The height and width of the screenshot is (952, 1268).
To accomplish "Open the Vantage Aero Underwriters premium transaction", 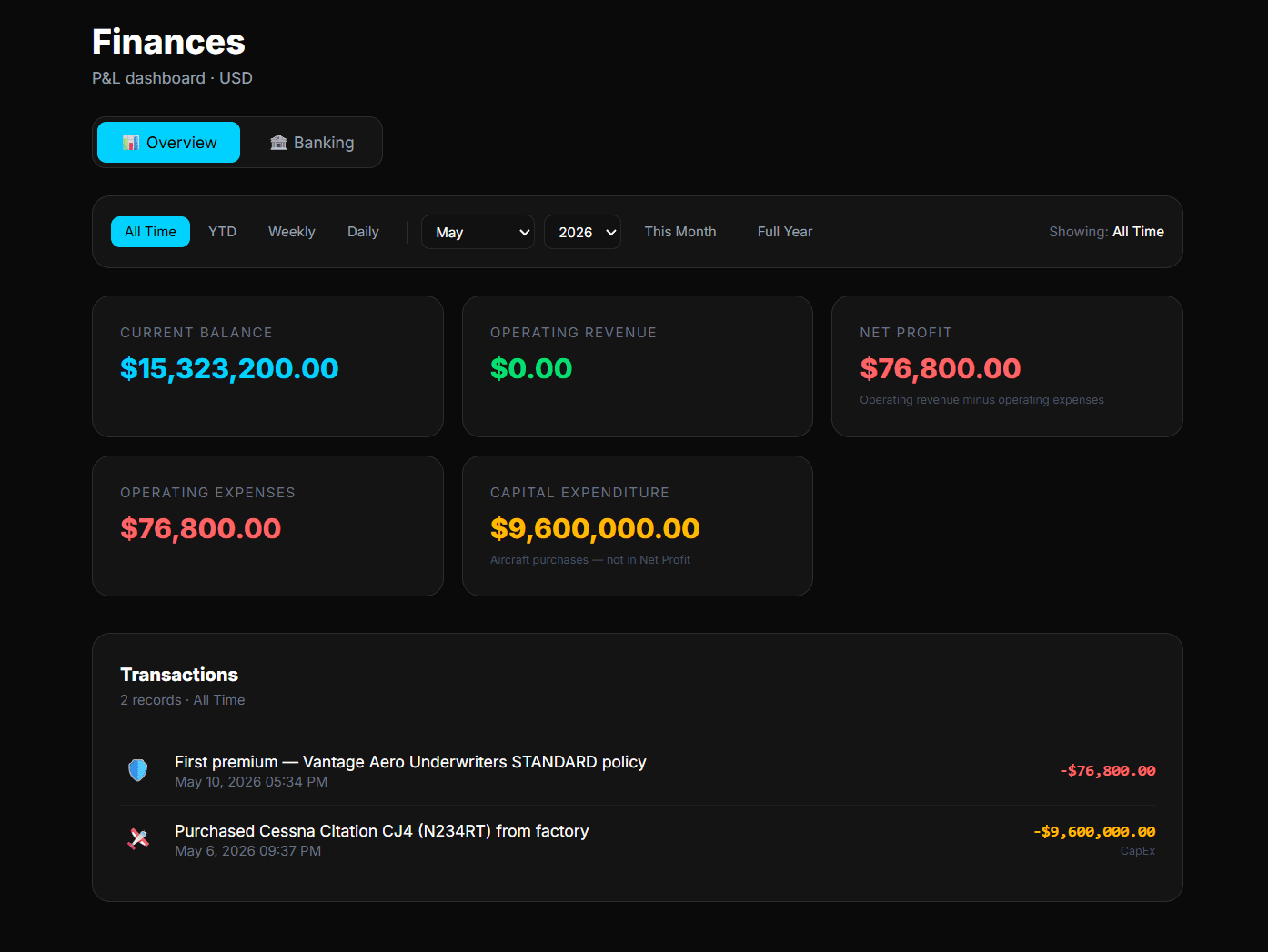I will (x=638, y=771).
